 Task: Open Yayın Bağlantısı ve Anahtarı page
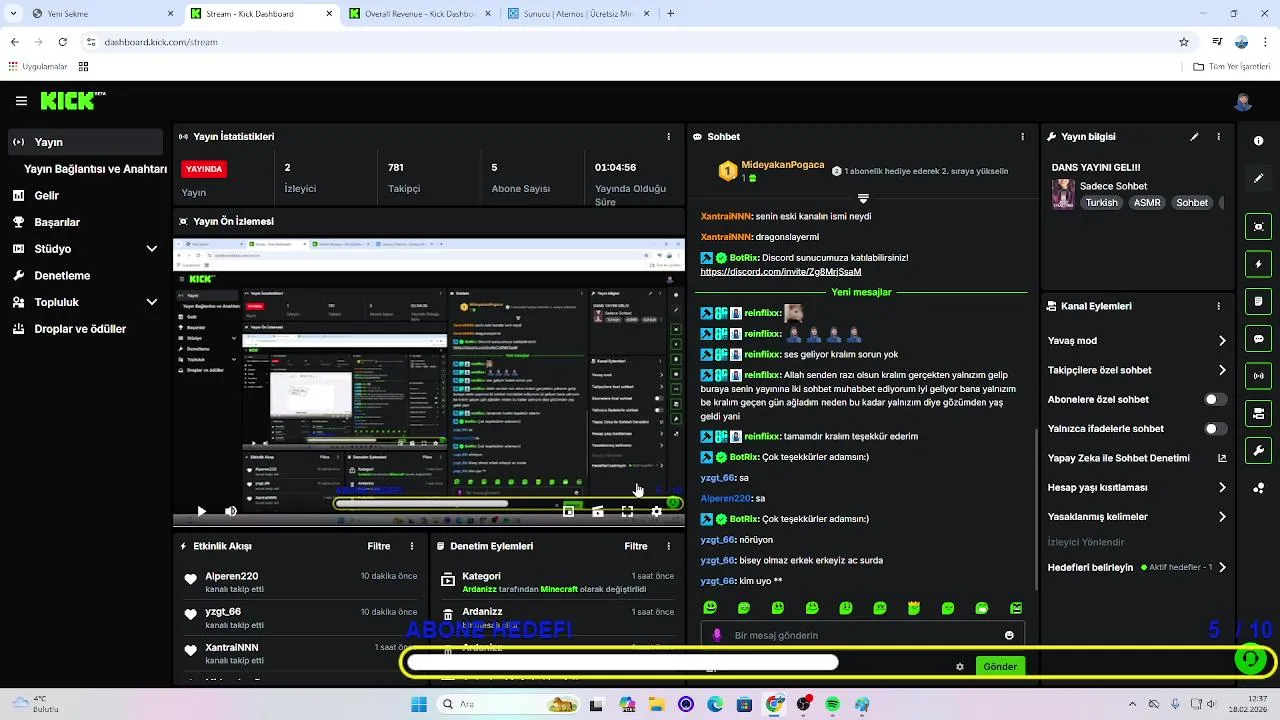click(95, 169)
